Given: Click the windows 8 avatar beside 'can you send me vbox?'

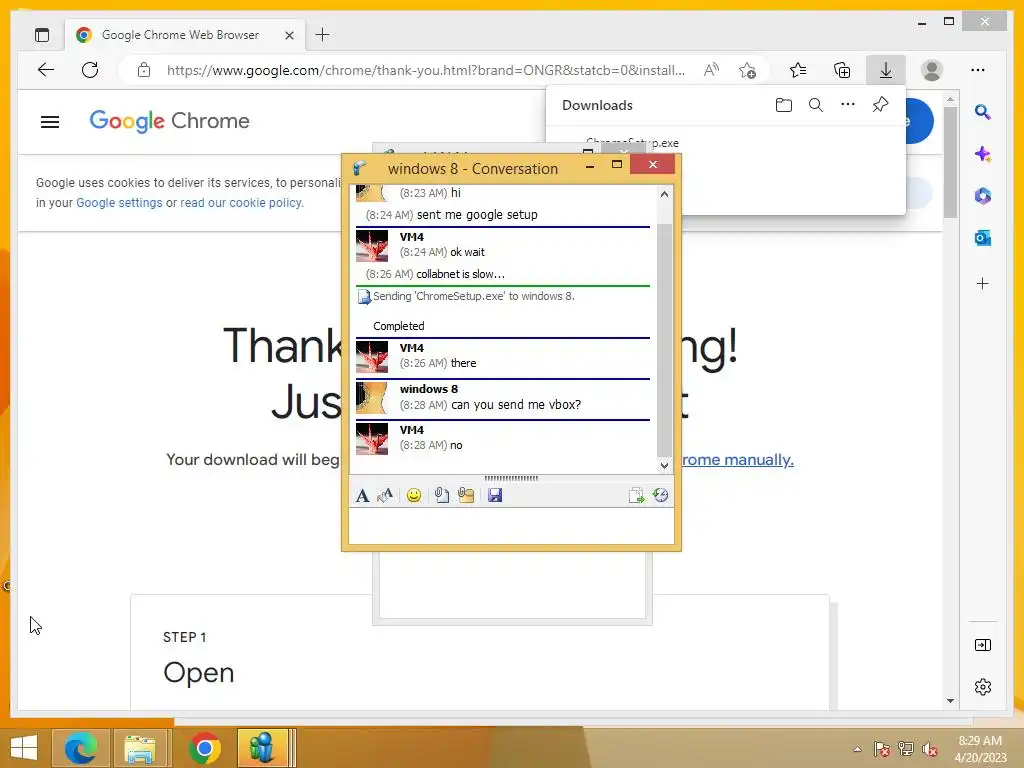Looking at the screenshot, I should (372, 398).
